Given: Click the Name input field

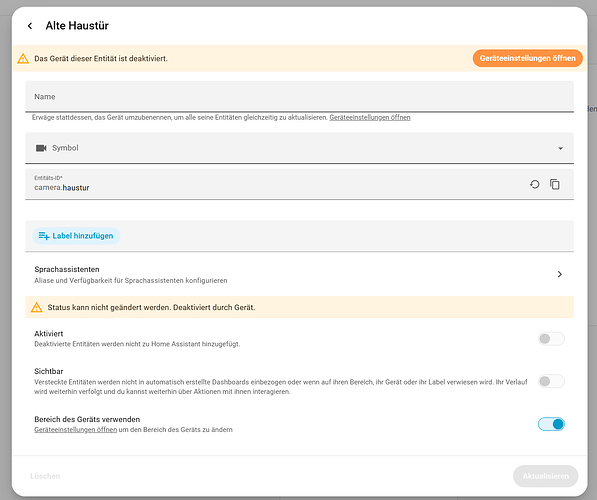Looking at the screenshot, I should (299, 97).
